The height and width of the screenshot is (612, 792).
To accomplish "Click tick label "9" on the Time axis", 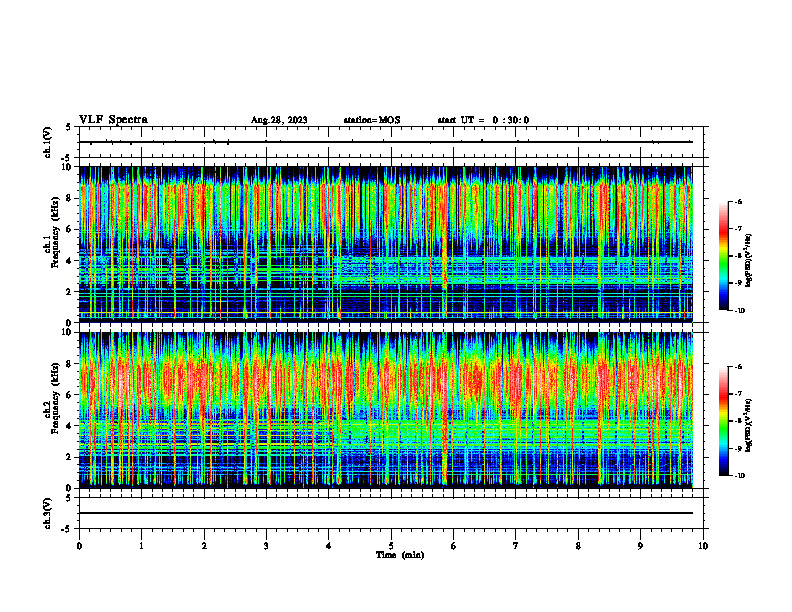I will (640, 546).
